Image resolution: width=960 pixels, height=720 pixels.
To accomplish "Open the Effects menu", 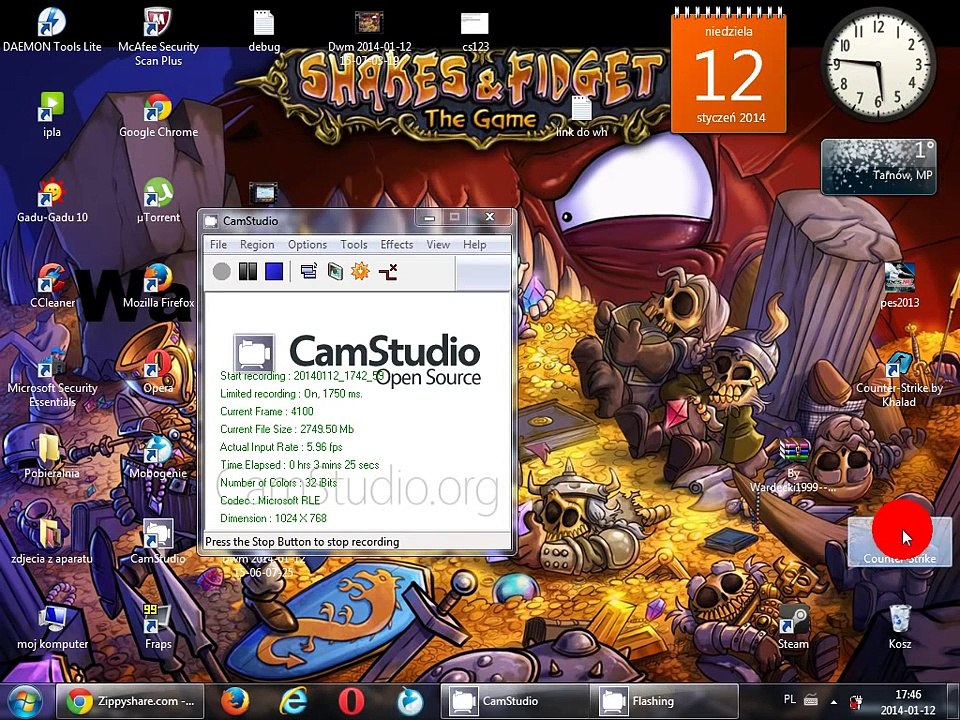I will (397, 244).
